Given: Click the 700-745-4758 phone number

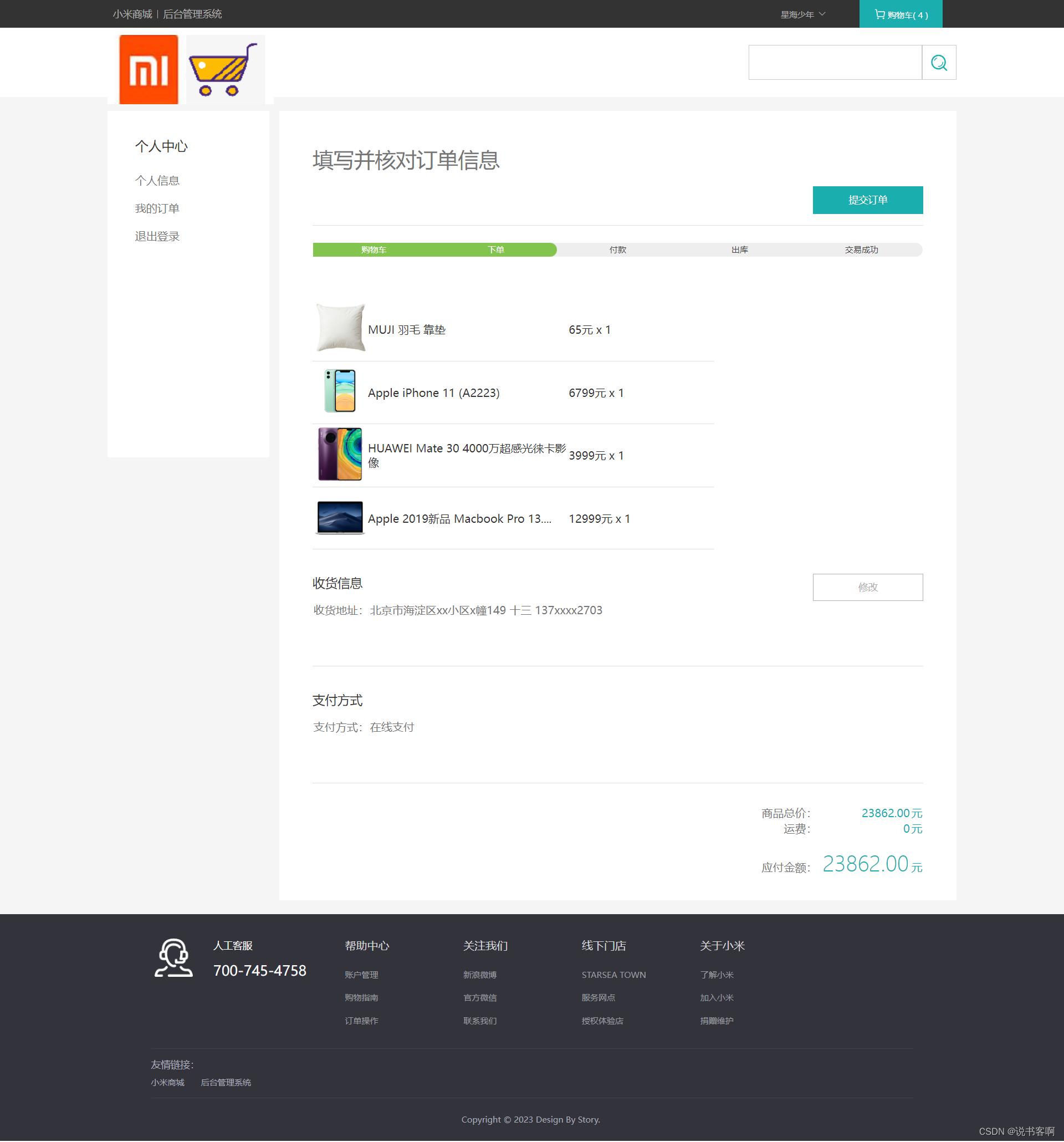Looking at the screenshot, I should point(259,970).
